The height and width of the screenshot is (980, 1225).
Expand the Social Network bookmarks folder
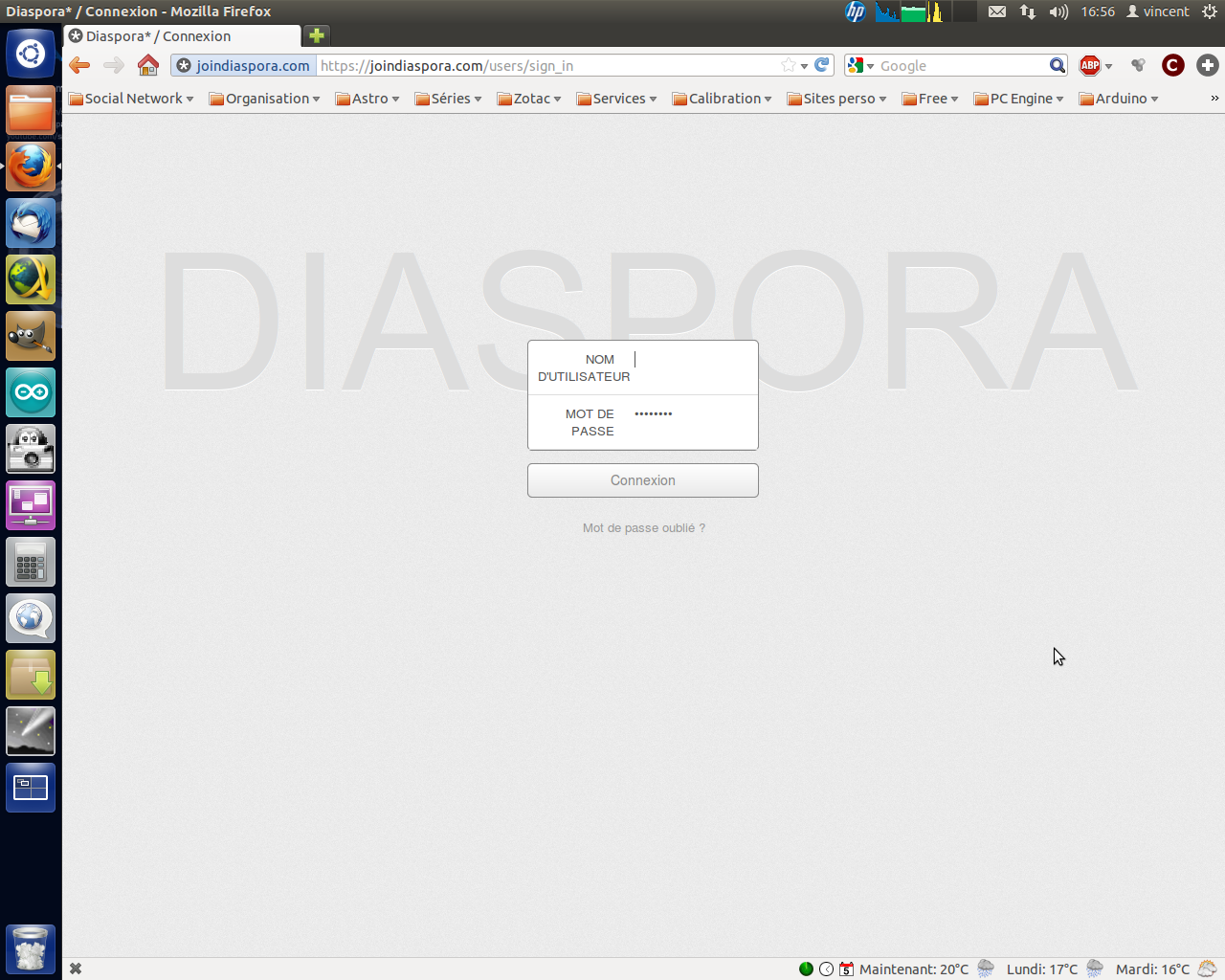tap(131, 99)
